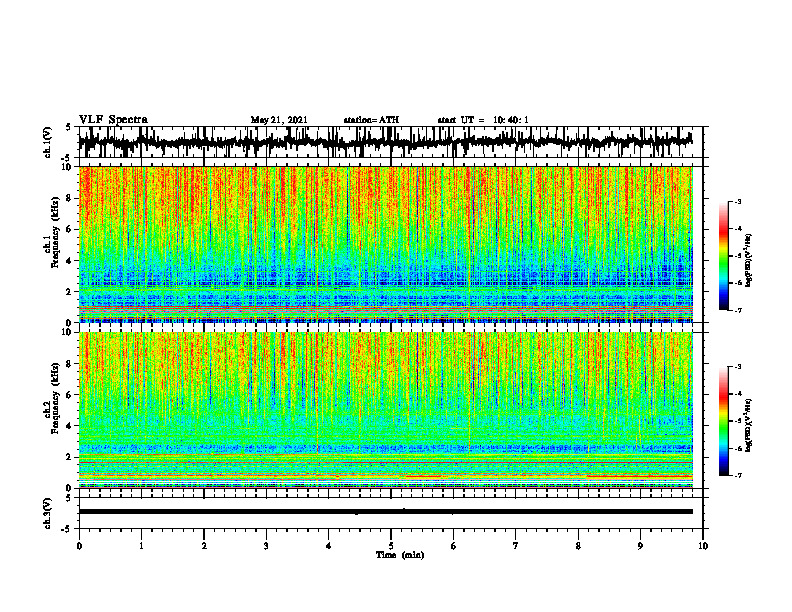Click time axis tick label "1"

coord(141,546)
